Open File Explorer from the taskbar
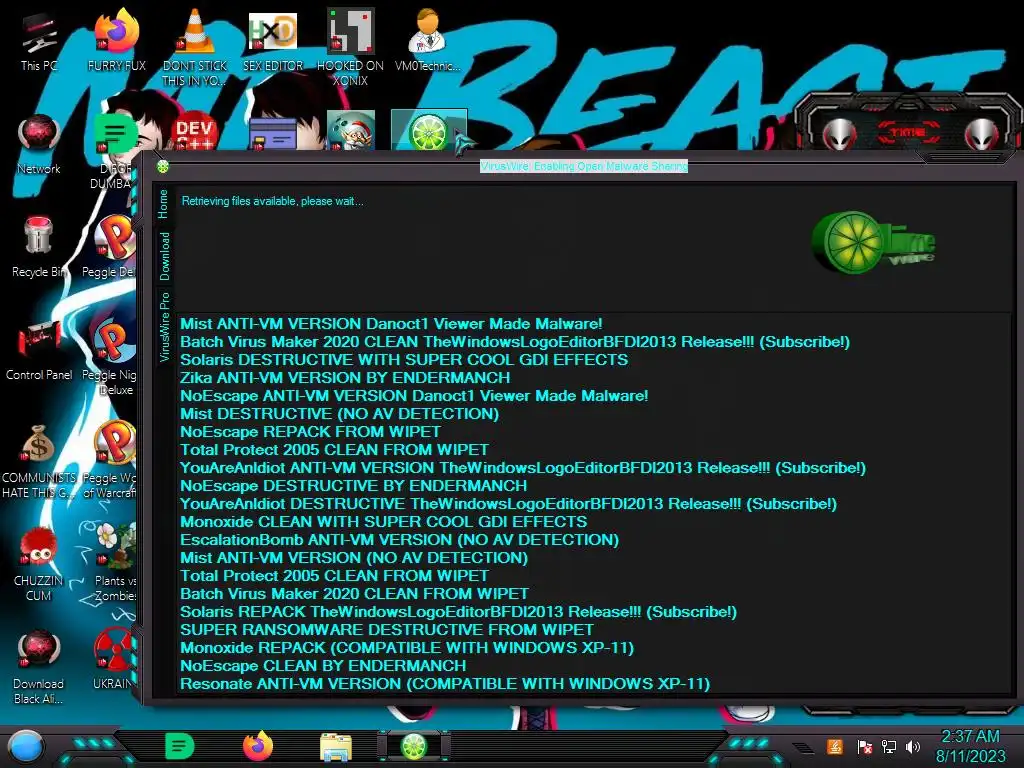This screenshot has height=768, width=1024. click(336, 747)
